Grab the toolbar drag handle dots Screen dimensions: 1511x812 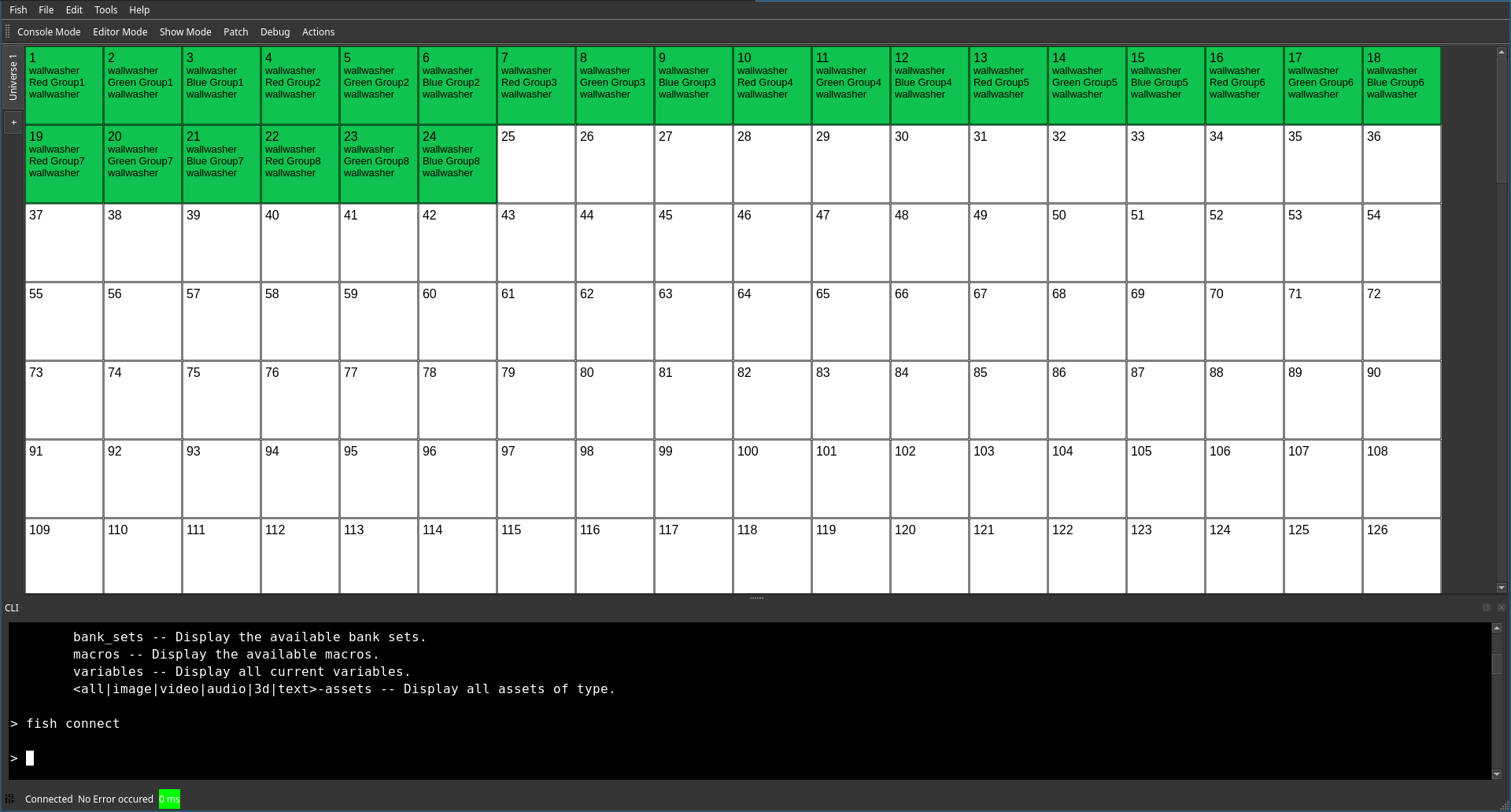point(7,31)
